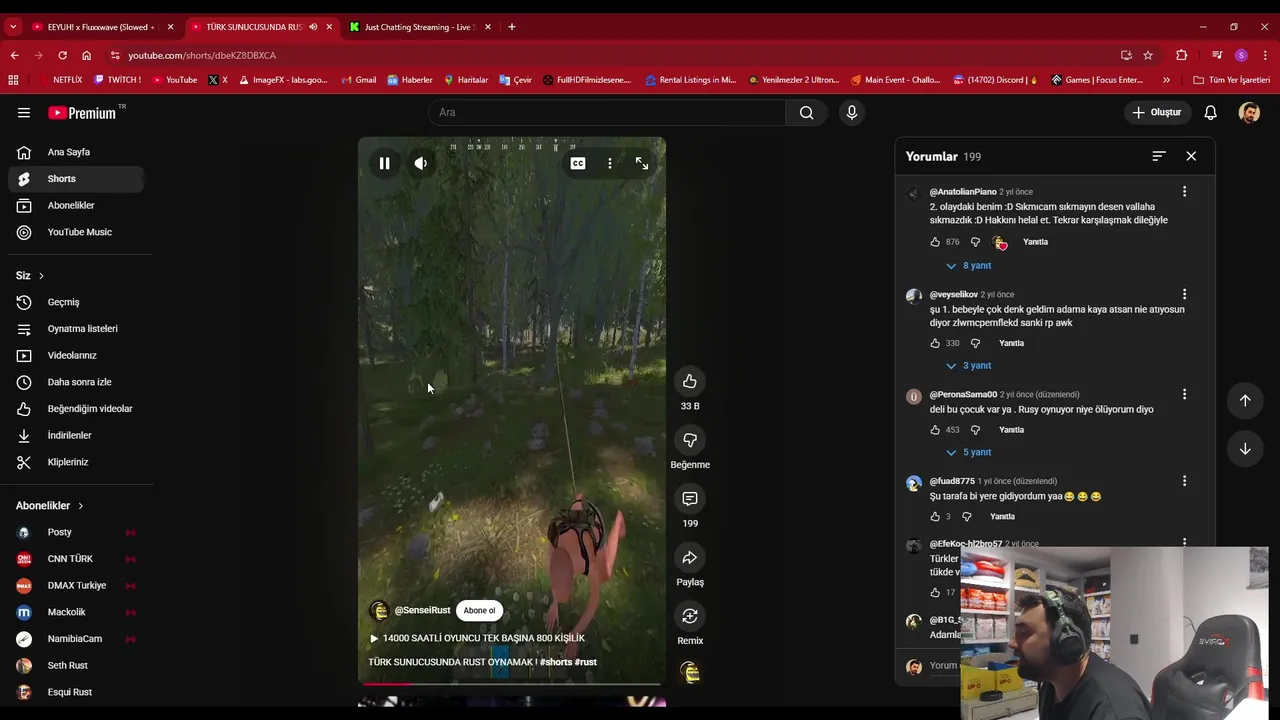This screenshot has width=1280, height=720.
Task: Share the video with Paylaş
Action: [690, 557]
